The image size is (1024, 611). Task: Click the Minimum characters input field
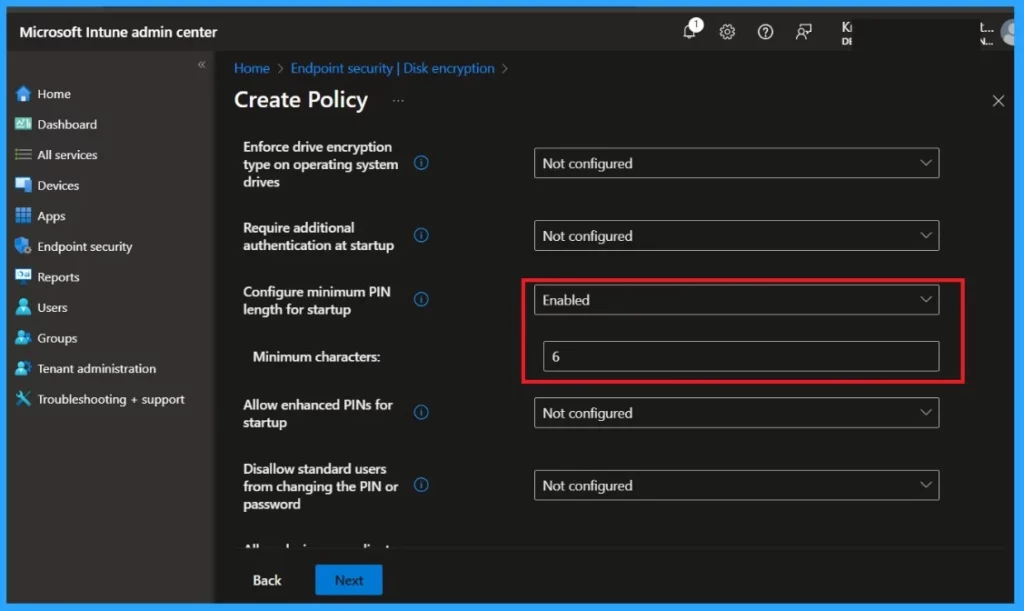[741, 356]
